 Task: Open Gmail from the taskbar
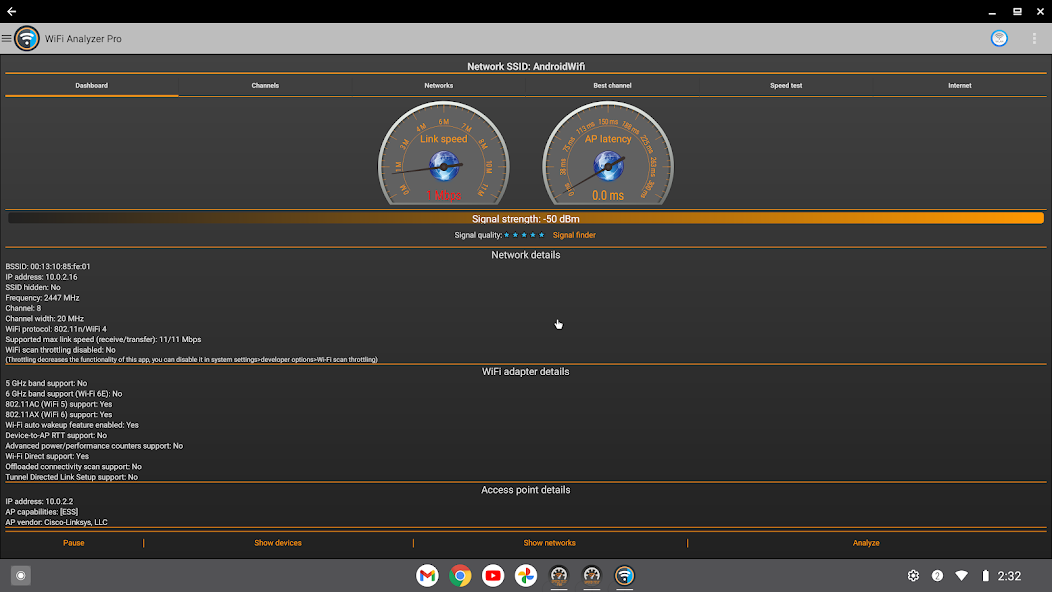[427, 575]
